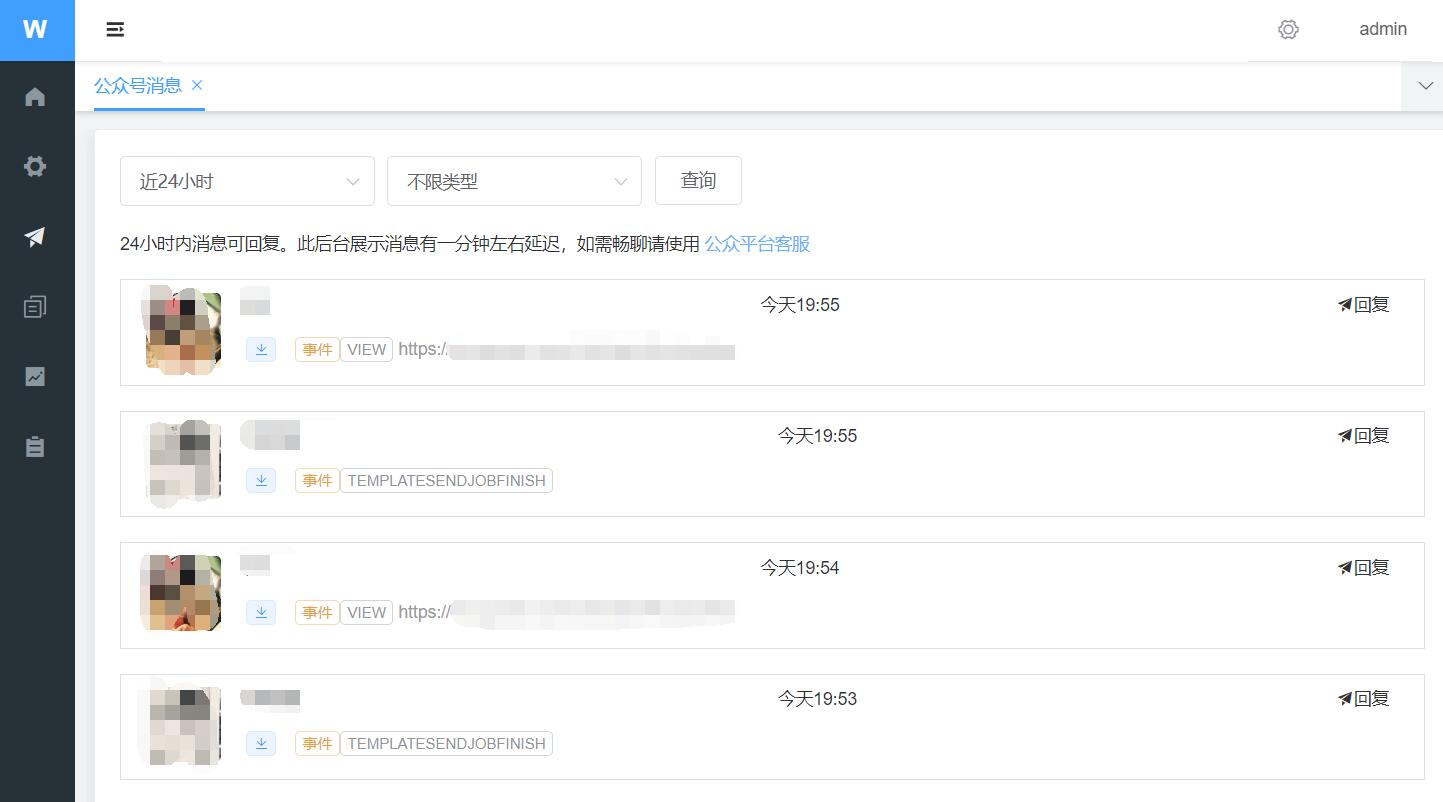Toggle the download icon on the last message

pyautogui.click(x=261, y=743)
